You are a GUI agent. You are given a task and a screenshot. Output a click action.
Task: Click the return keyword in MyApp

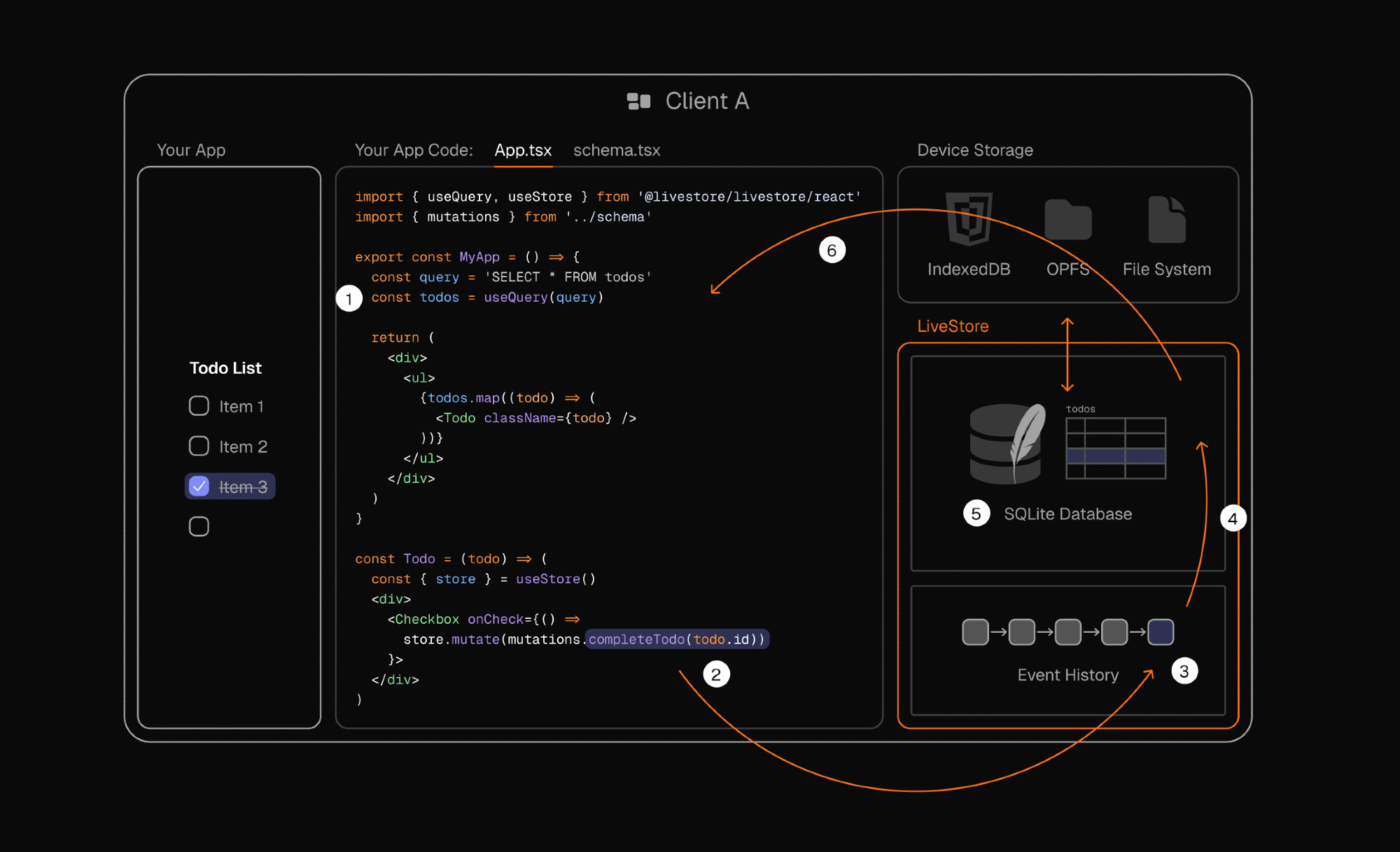tap(395, 337)
